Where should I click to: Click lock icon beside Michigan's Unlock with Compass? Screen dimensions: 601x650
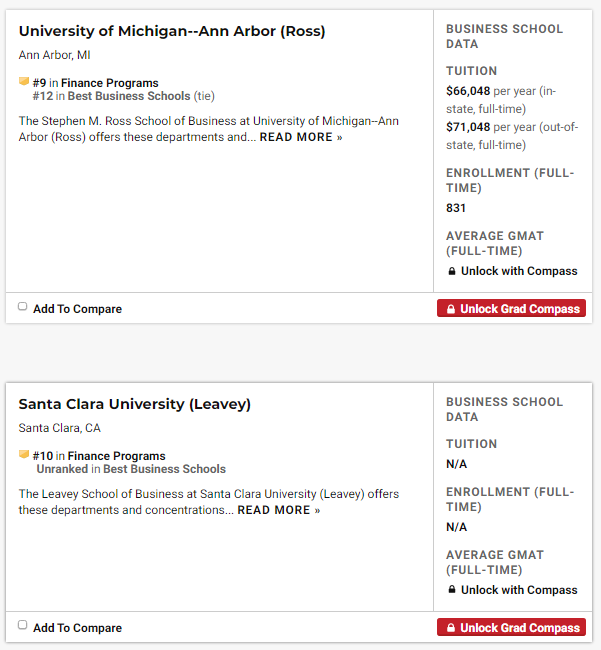coord(451,271)
